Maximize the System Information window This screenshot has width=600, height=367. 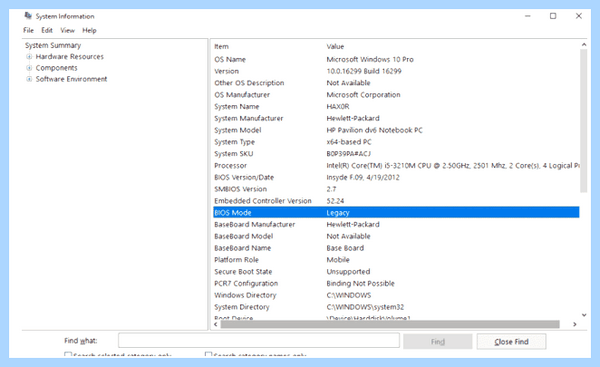pyautogui.click(x=553, y=16)
